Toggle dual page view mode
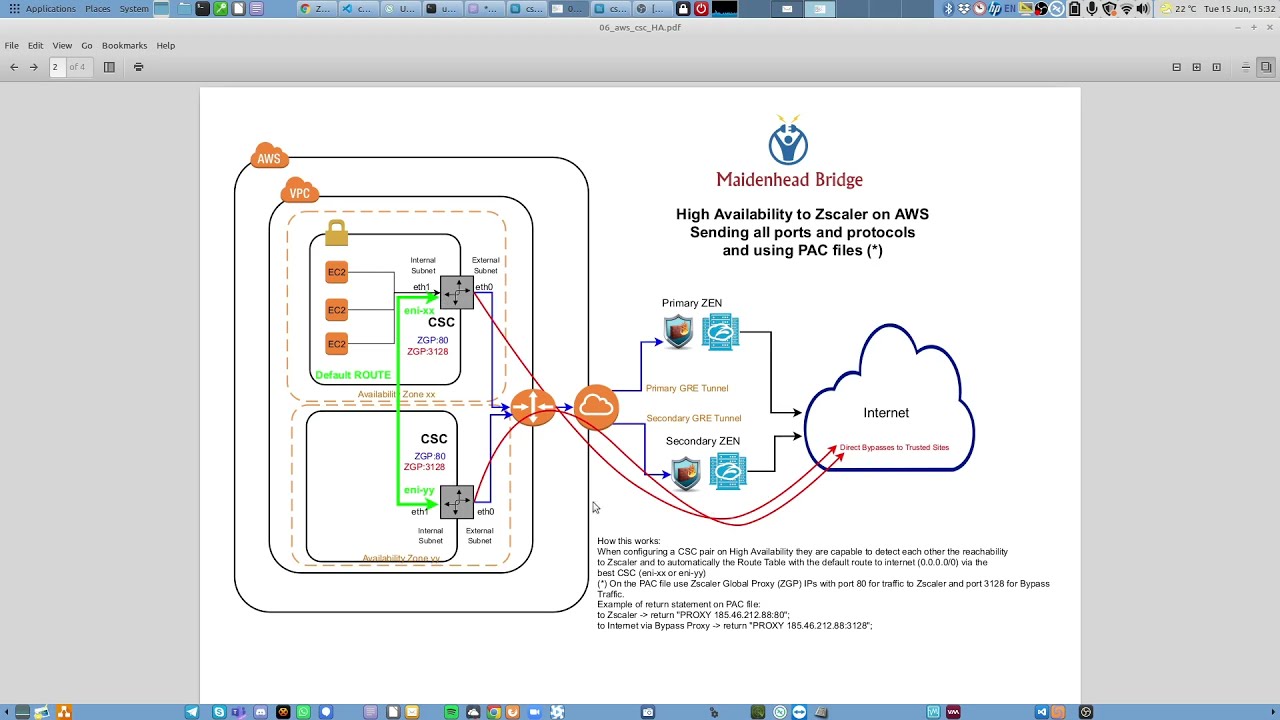The width and height of the screenshot is (1280, 720). pyautogui.click(x=1266, y=67)
